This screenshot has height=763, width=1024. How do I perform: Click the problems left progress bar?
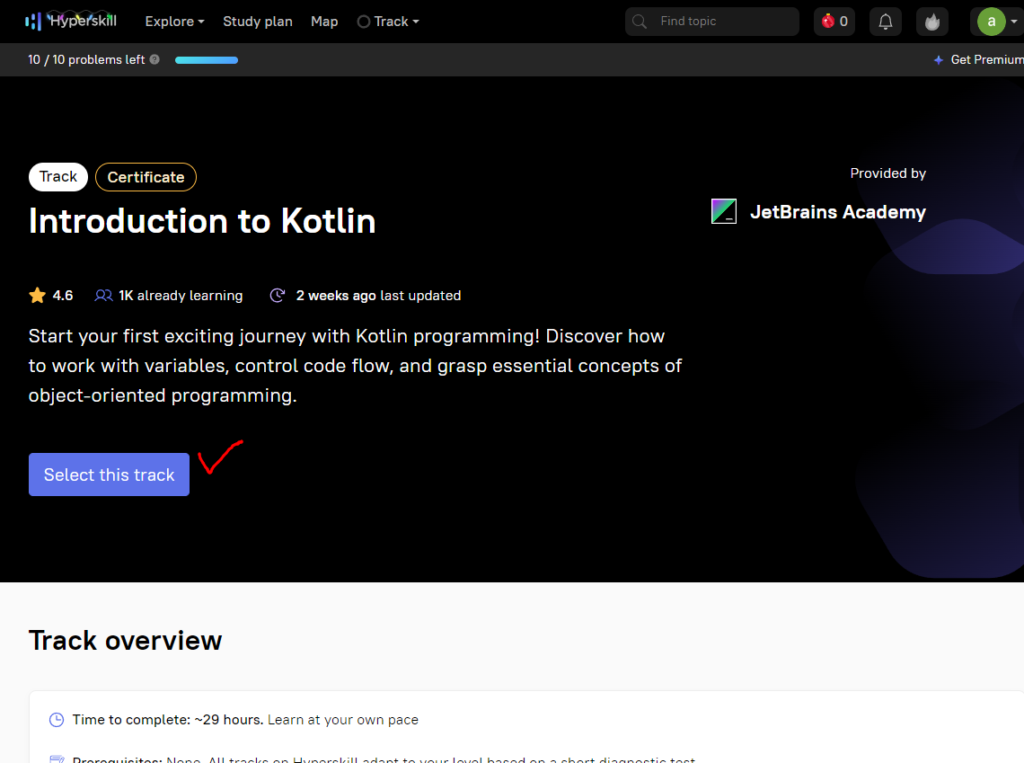coord(206,60)
